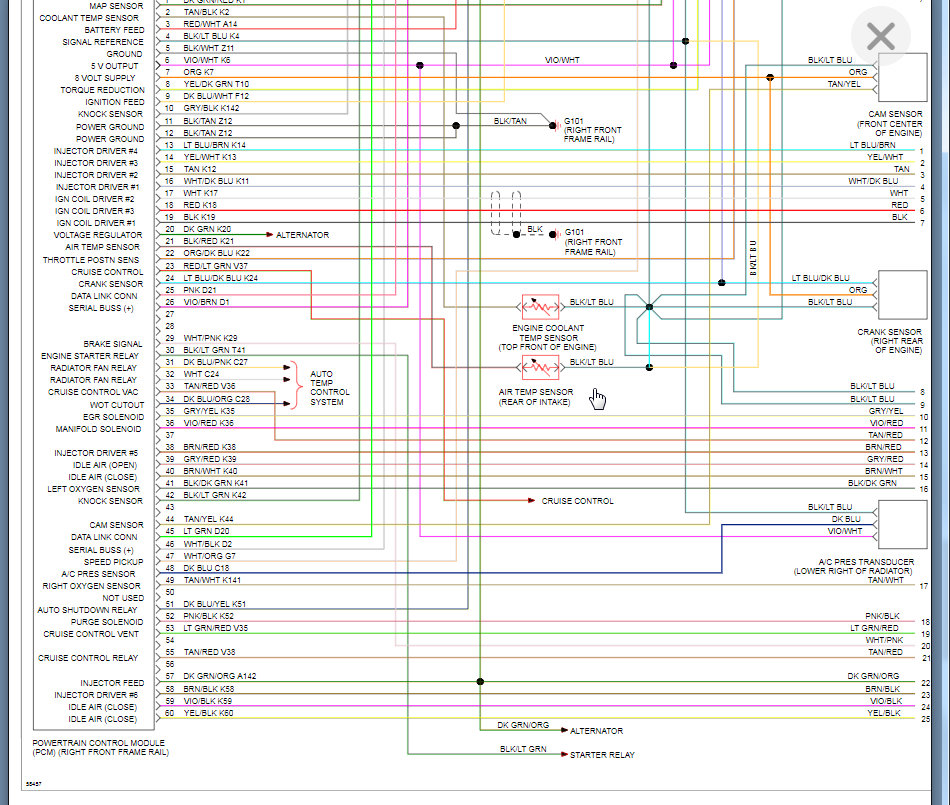Click the BLK/LT GRN wire label near starter relay
Viewport: 950px width, 805px height.
[523, 749]
